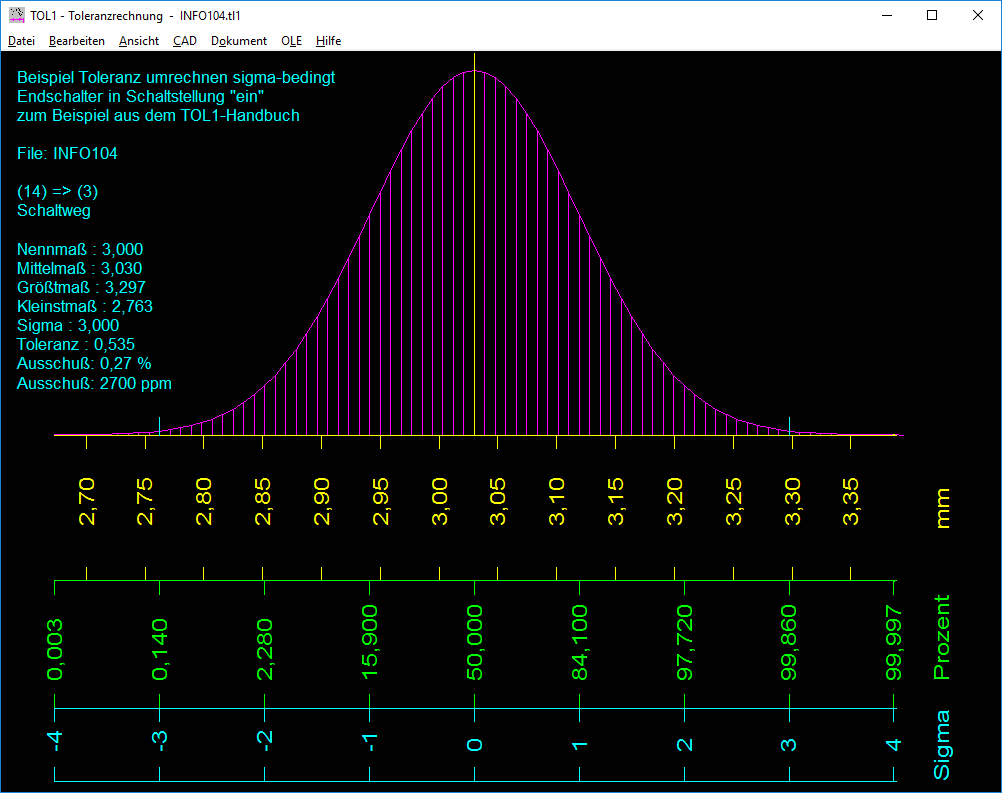Screen dimensions: 1002x793
Task: Open the Bearbeiten menu
Action: (77, 41)
